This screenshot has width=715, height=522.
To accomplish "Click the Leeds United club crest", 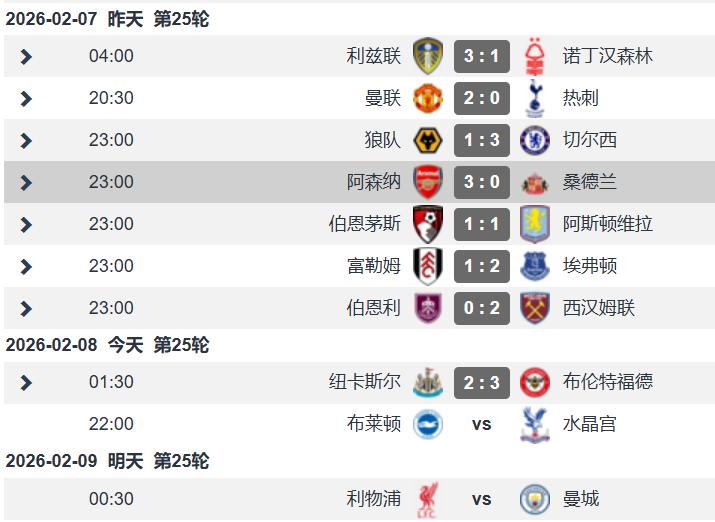I will [x=428, y=56].
